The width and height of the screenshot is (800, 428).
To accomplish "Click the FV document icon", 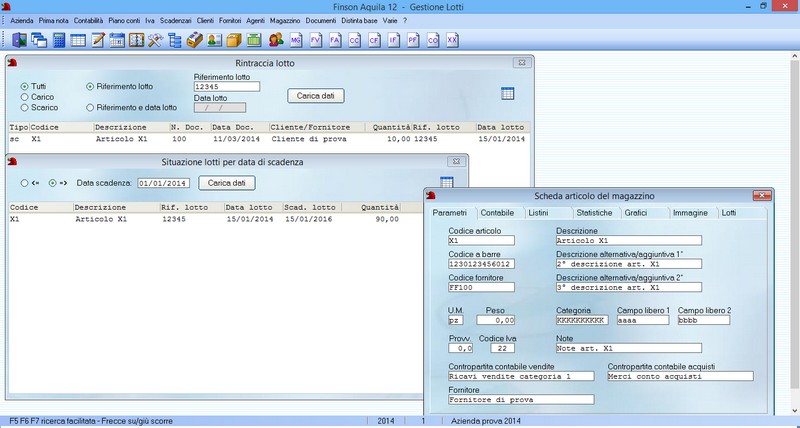I will [x=316, y=40].
